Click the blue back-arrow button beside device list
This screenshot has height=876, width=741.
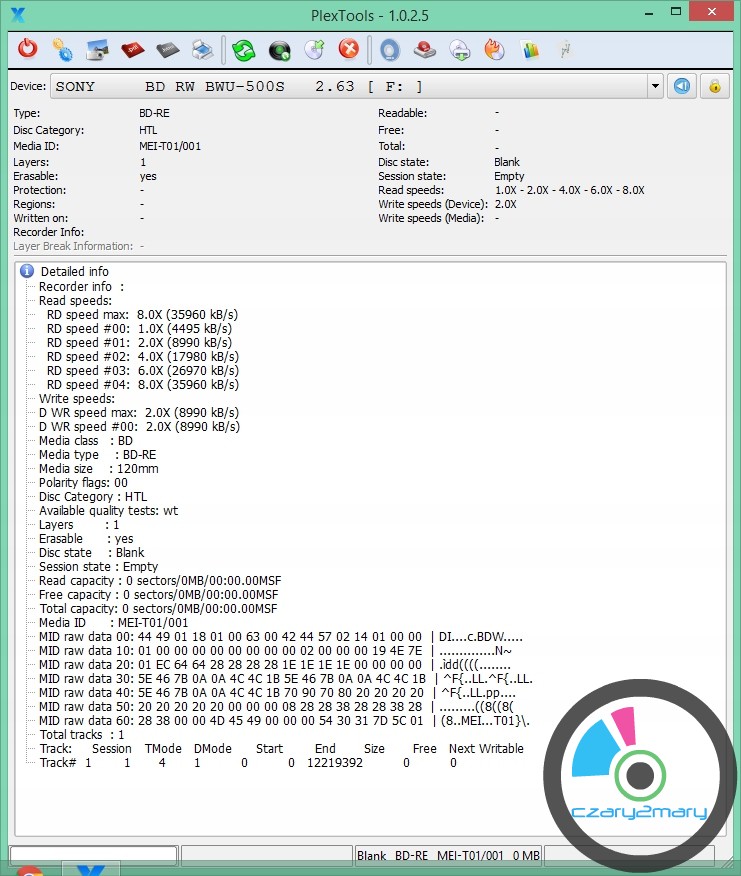click(682, 86)
